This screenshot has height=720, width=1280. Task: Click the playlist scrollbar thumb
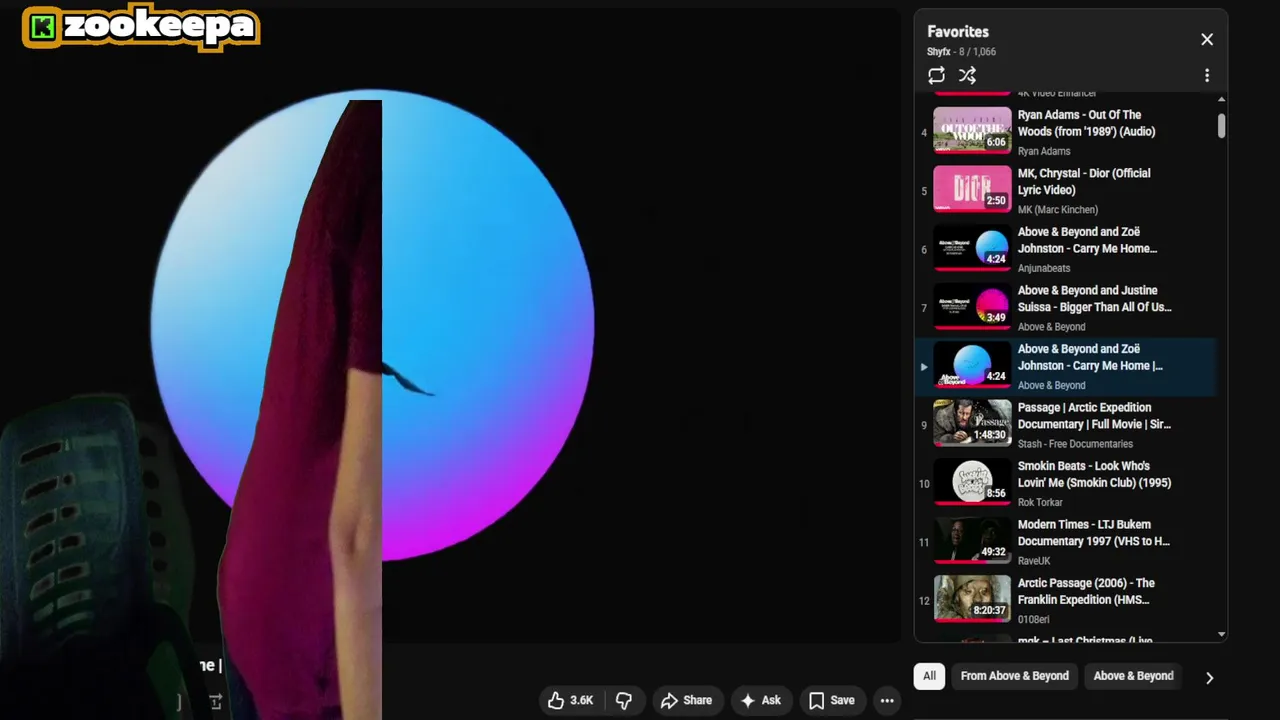pos(1221,126)
